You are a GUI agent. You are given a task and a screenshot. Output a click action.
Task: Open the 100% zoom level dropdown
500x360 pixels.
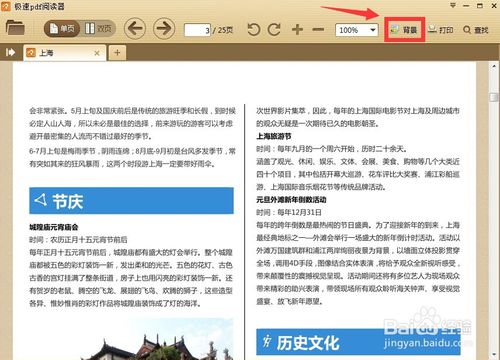point(357,30)
